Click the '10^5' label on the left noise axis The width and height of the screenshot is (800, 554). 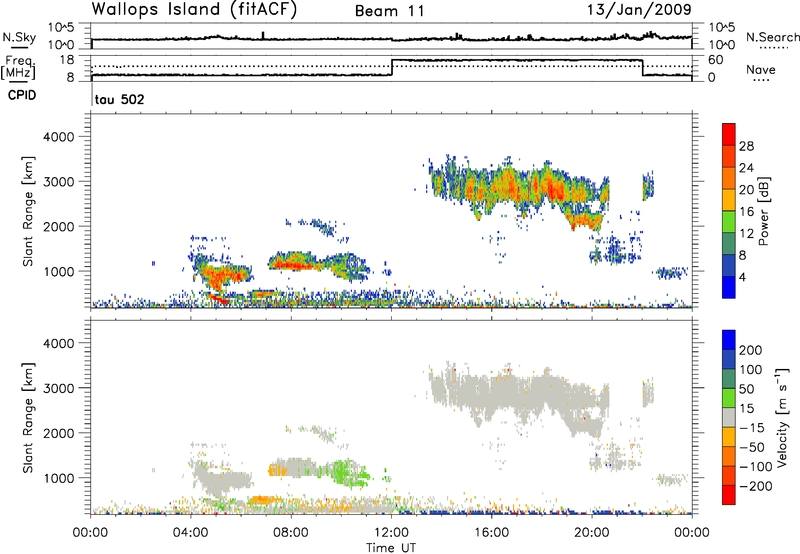coord(61,28)
